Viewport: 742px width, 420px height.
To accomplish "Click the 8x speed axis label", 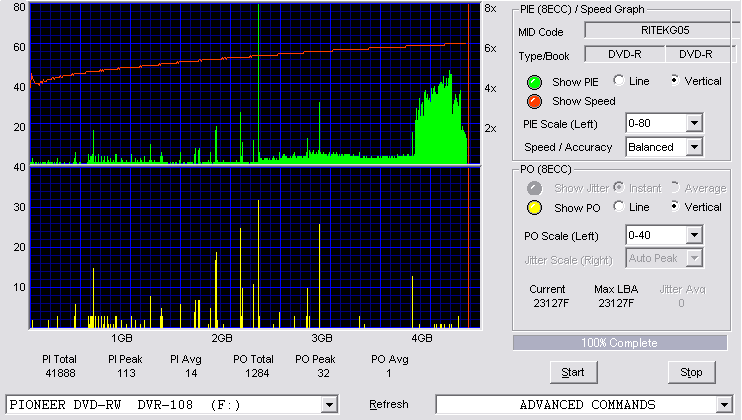I will tap(490, 9).
